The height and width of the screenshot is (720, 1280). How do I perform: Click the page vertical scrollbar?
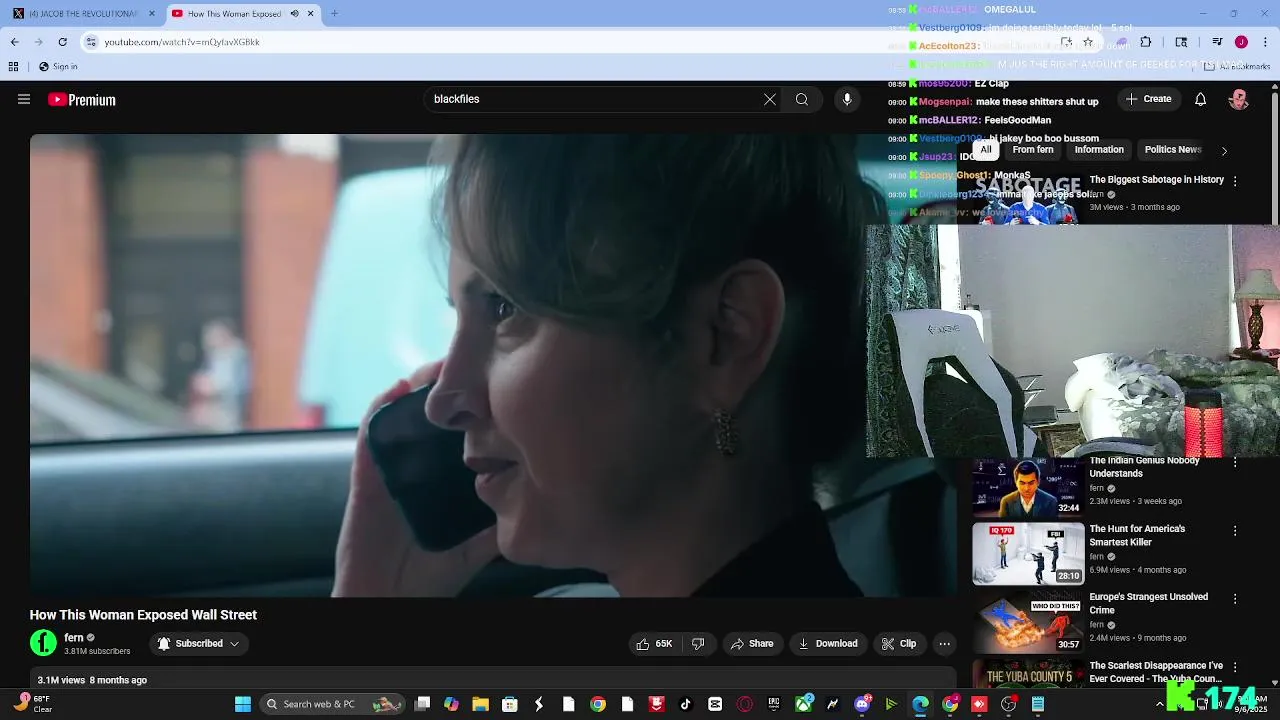click(1274, 160)
